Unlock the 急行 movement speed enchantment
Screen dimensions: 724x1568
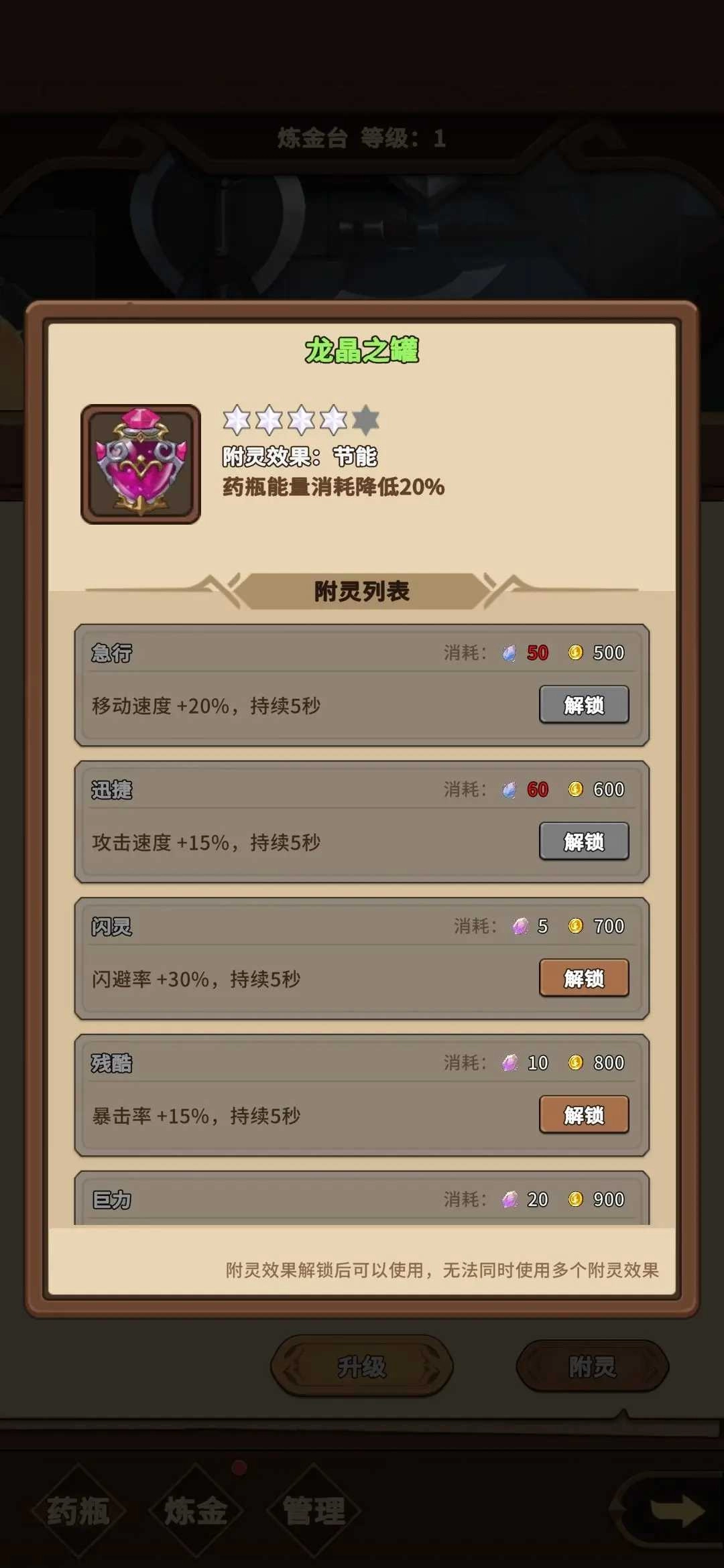point(584,704)
